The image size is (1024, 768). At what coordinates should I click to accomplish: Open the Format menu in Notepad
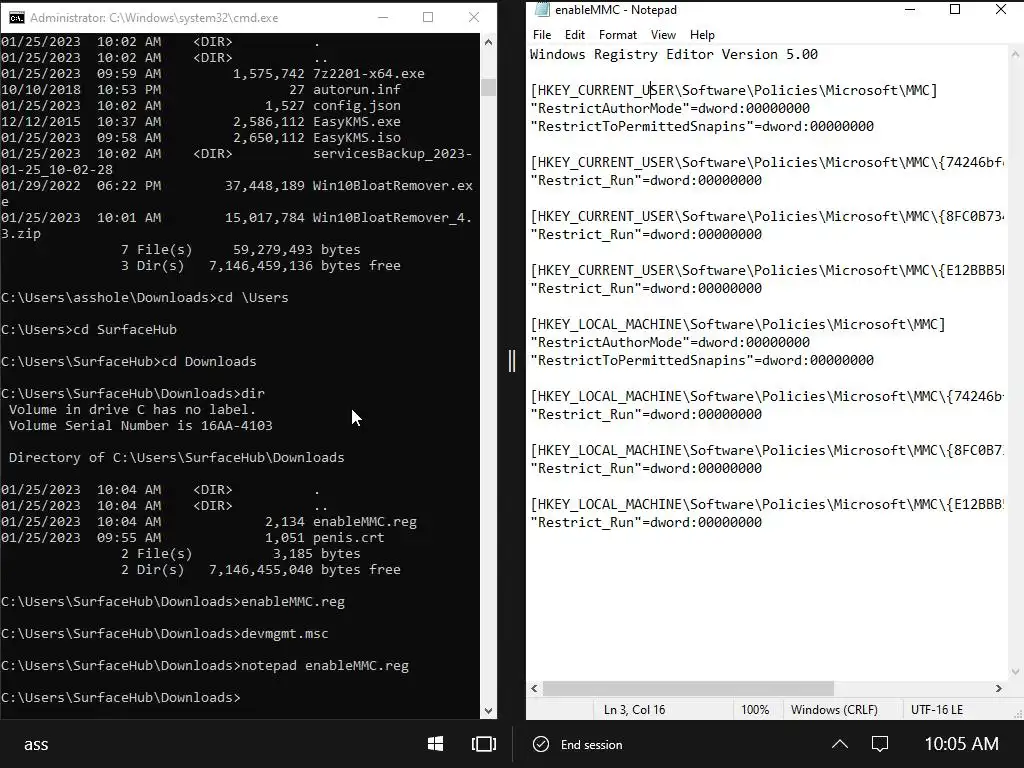[x=617, y=35]
